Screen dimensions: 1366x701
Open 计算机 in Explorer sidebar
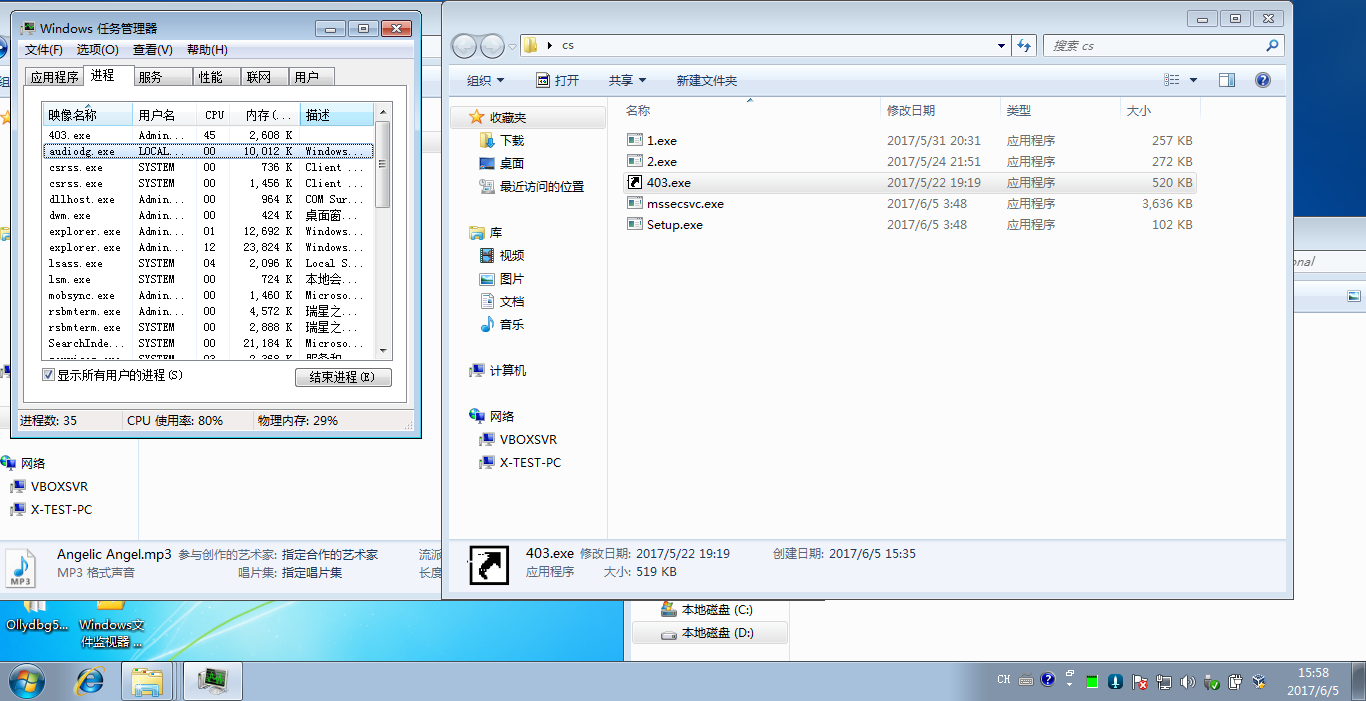507,371
